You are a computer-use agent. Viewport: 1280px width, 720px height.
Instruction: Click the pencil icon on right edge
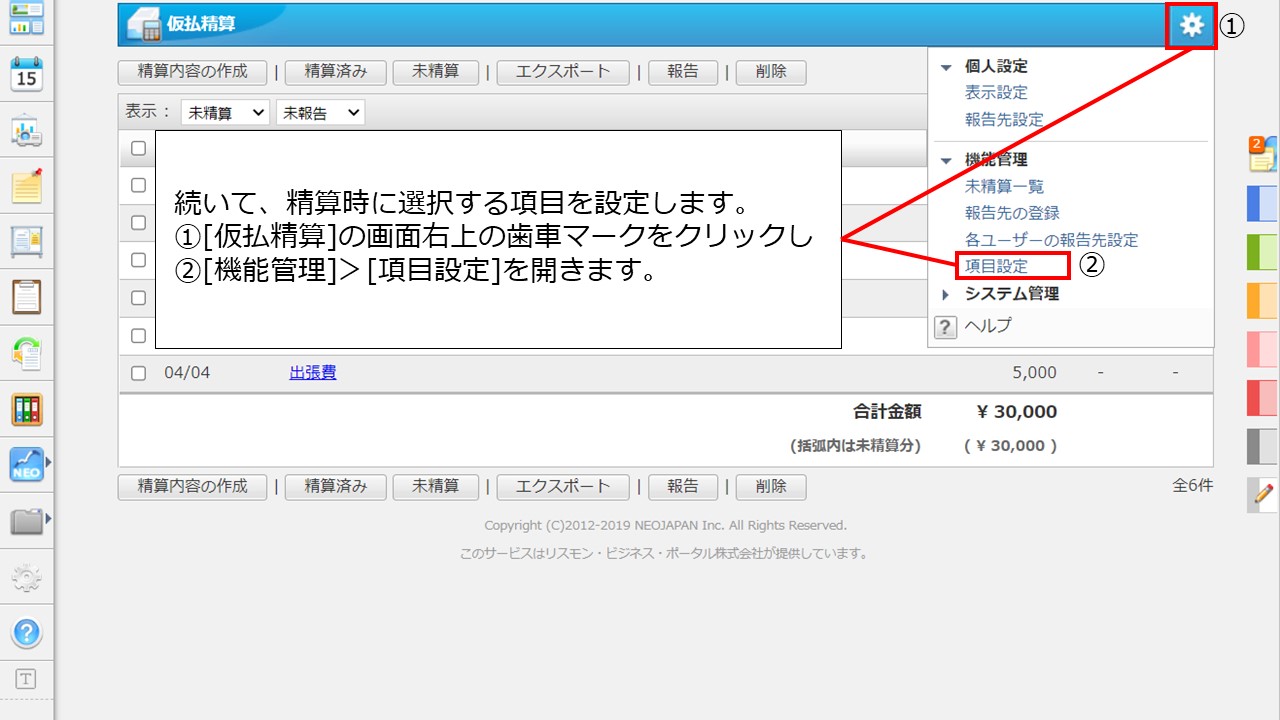point(1263,493)
